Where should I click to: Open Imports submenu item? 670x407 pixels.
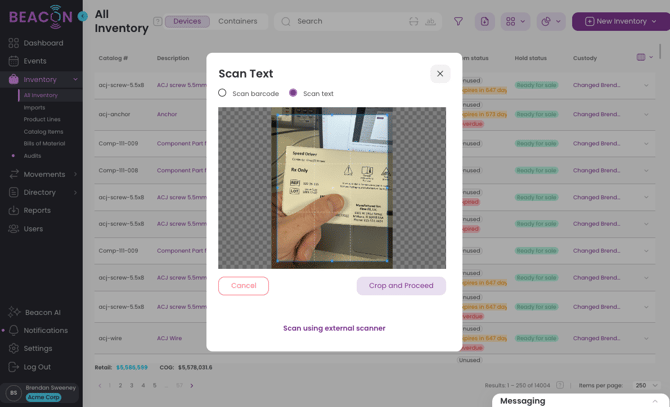coord(34,108)
